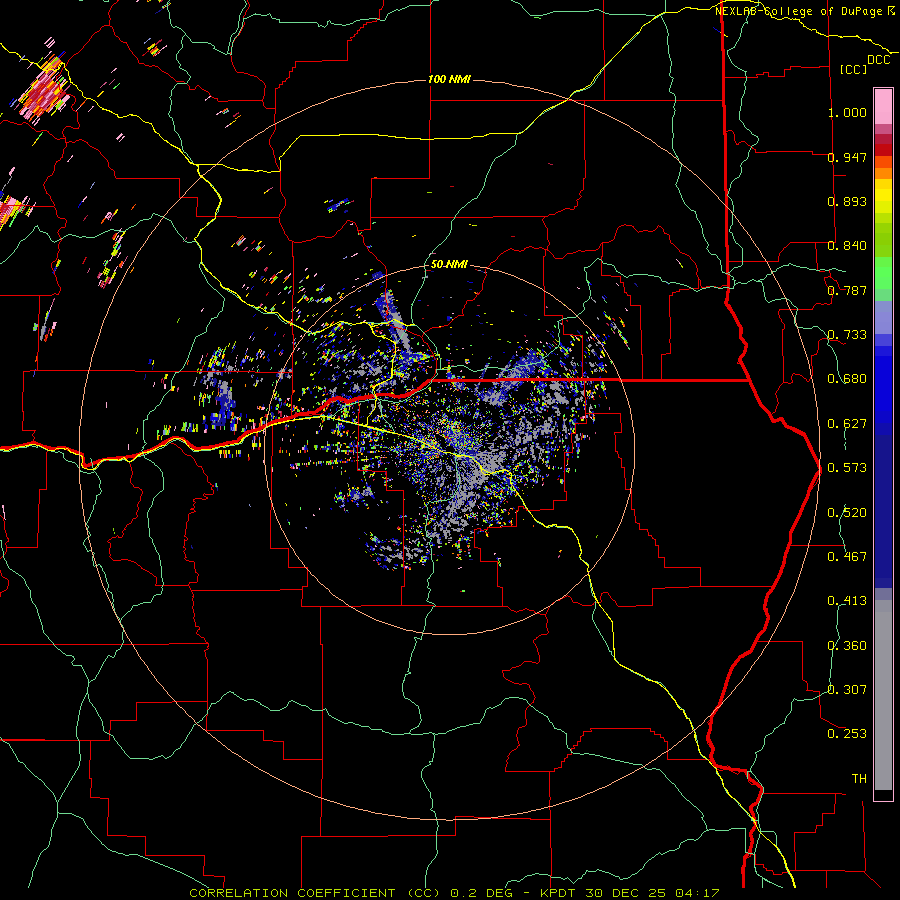Click the 100 NMI range ring label
Image resolution: width=900 pixels, height=900 pixels.
(449, 79)
